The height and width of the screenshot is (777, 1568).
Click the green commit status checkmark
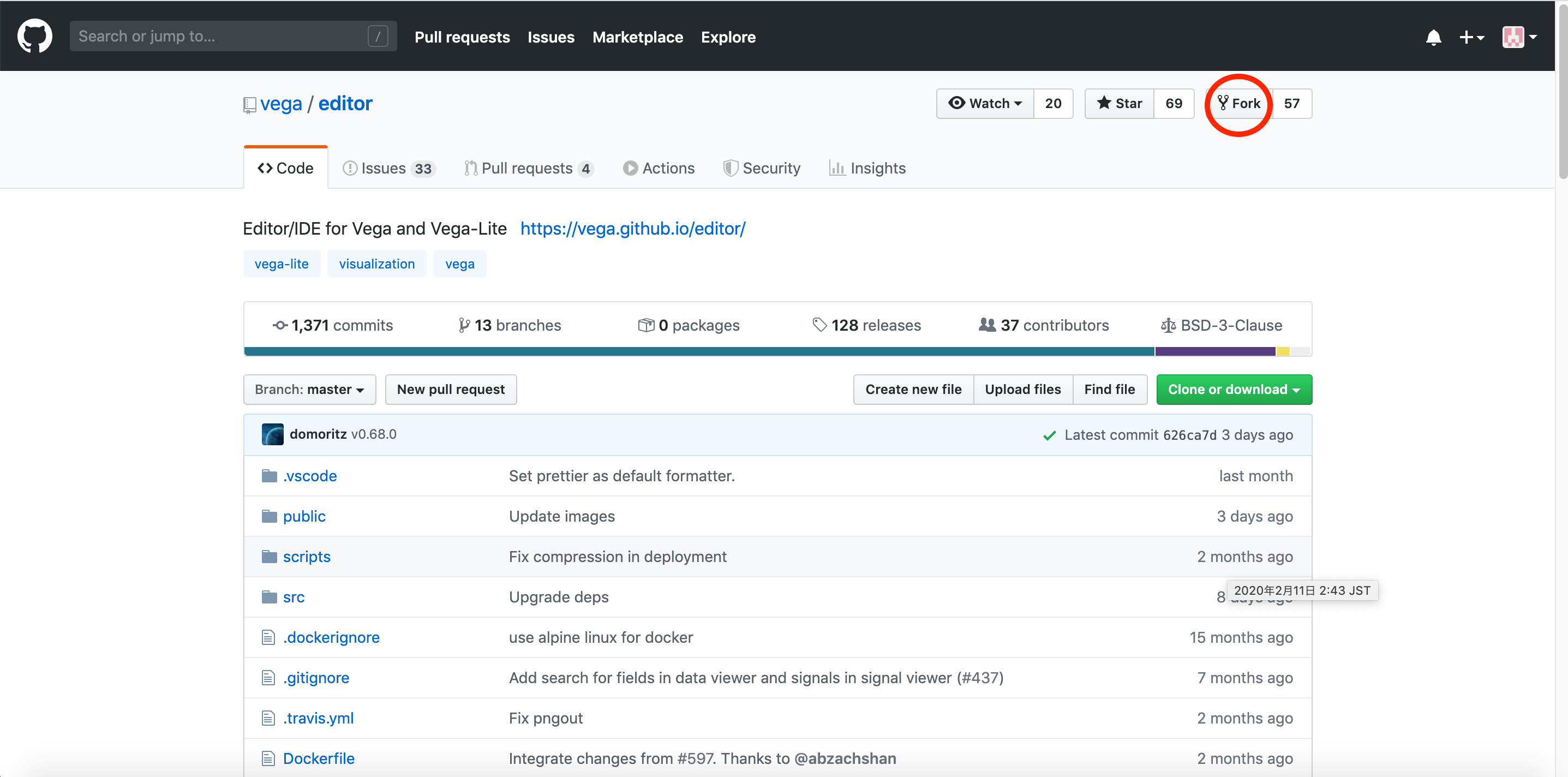pos(1049,435)
